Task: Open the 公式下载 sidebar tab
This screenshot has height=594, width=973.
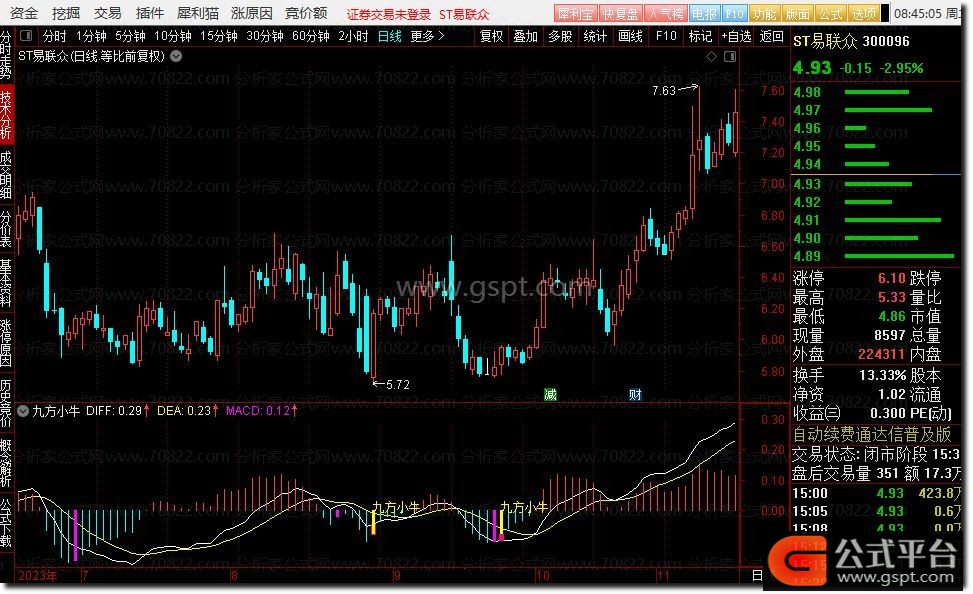Action: tap(6, 521)
